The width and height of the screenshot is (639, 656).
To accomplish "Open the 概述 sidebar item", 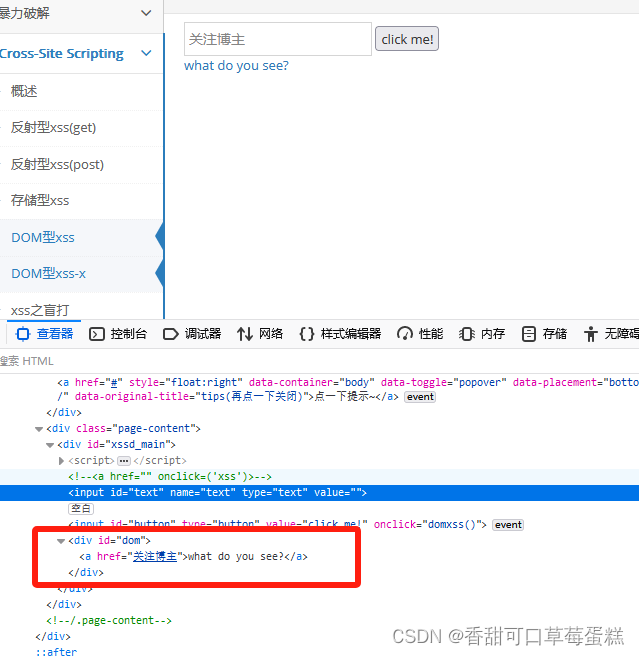I will pos(24,91).
